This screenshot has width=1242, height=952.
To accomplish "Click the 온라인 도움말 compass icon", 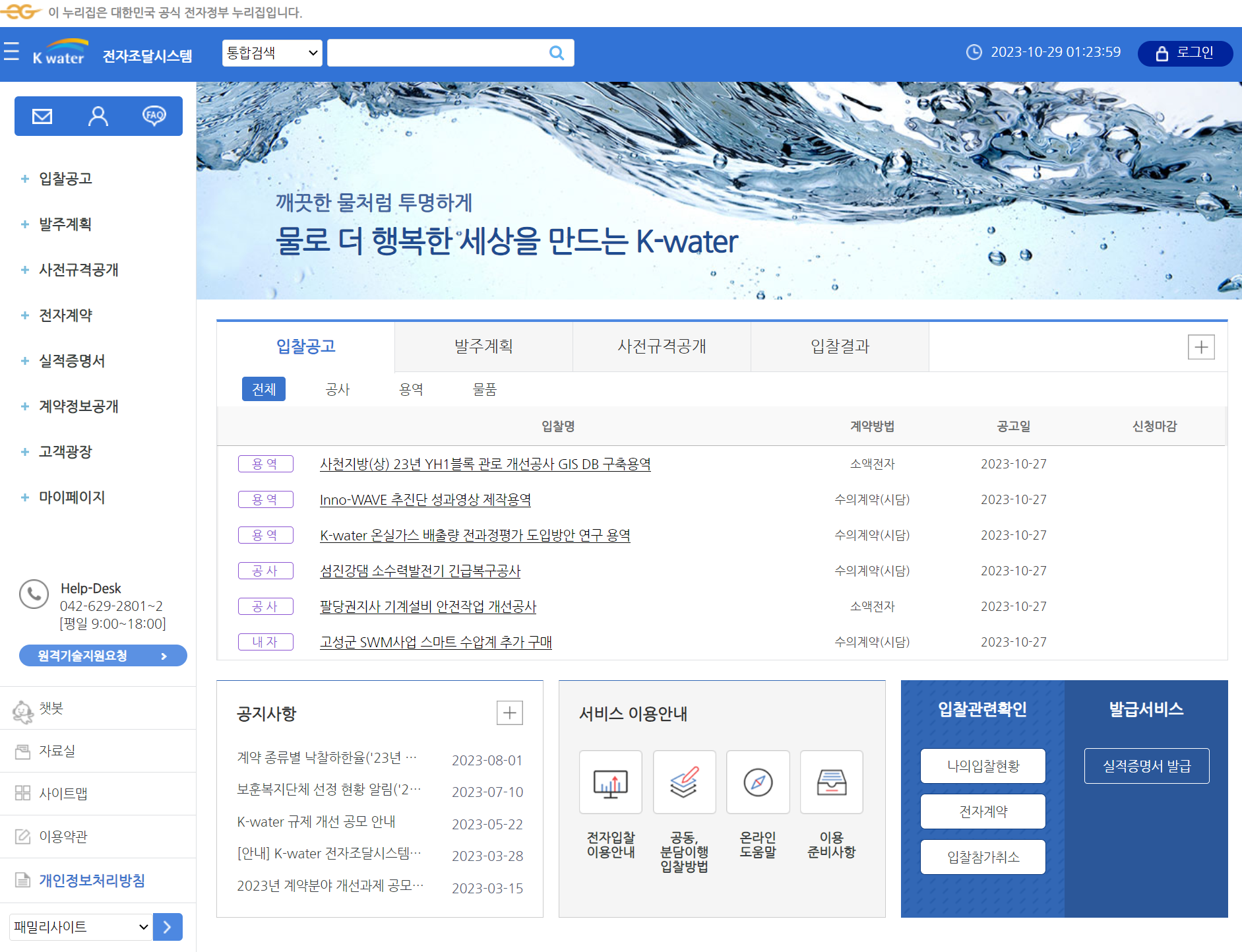I will pos(757,782).
